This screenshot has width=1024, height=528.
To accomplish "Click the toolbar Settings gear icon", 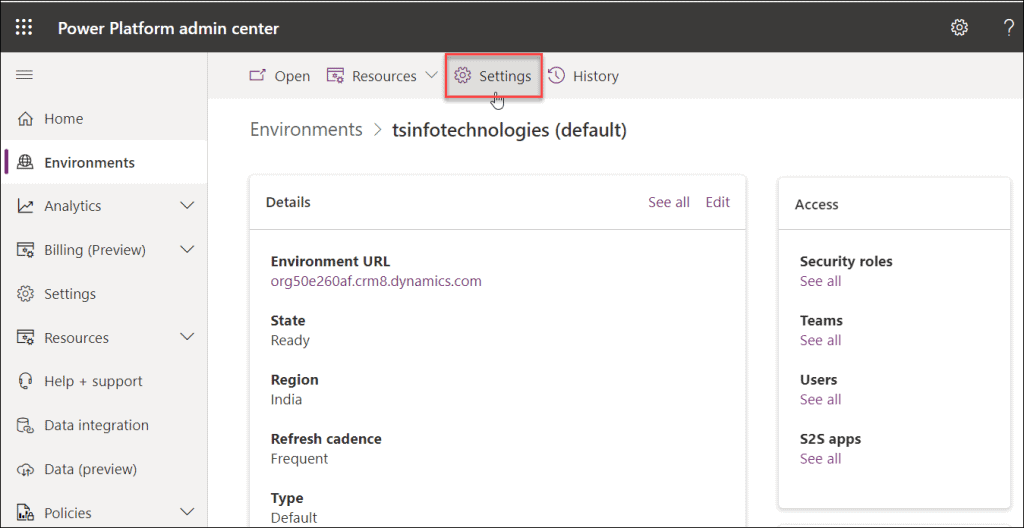I will (x=462, y=76).
